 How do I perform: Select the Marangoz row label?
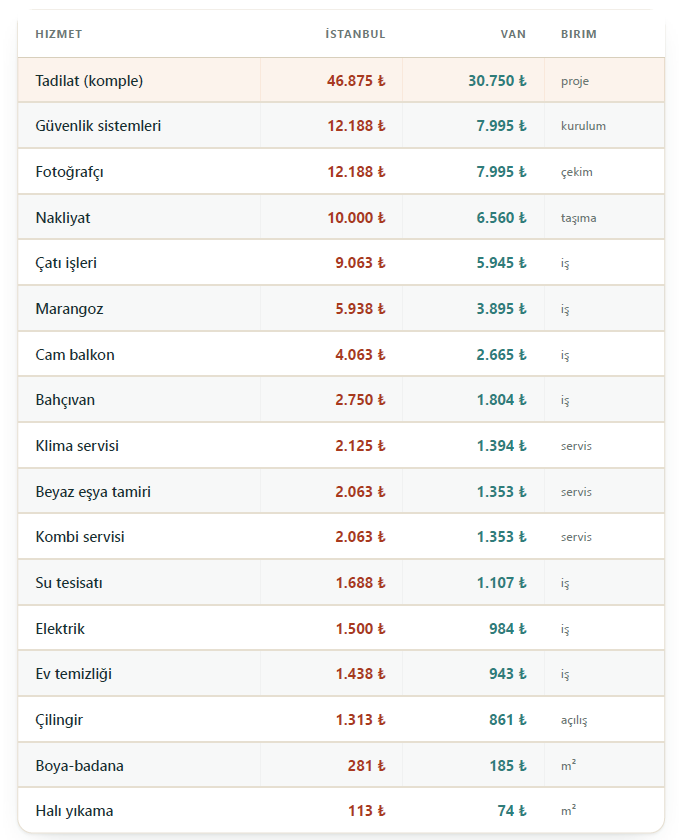tap(69, 309)
